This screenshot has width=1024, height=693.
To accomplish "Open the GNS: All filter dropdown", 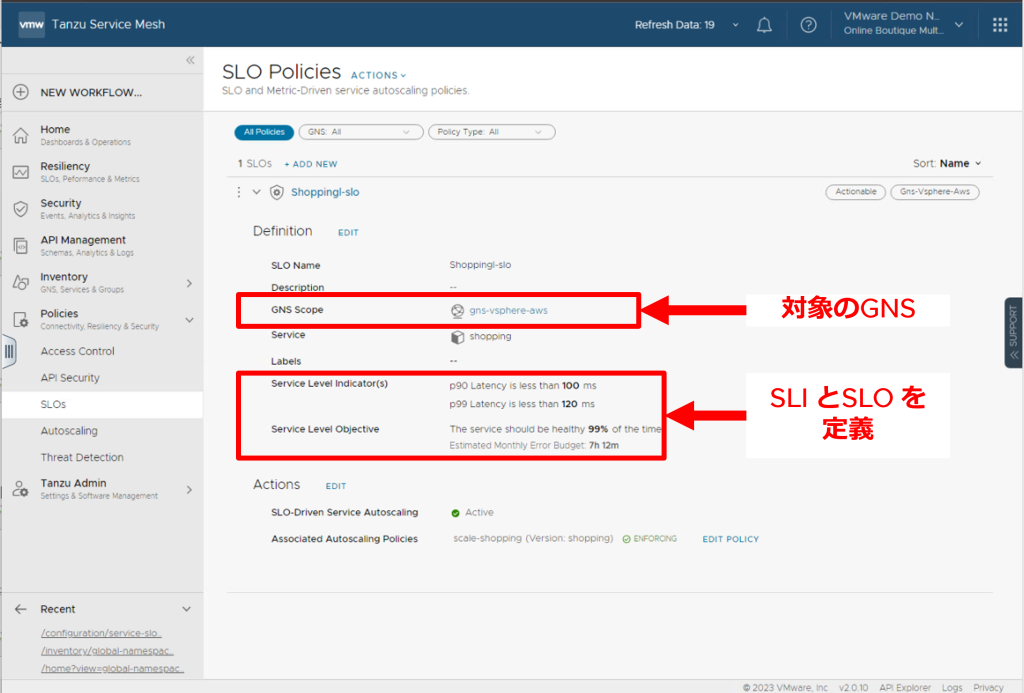I will point(360,132).
